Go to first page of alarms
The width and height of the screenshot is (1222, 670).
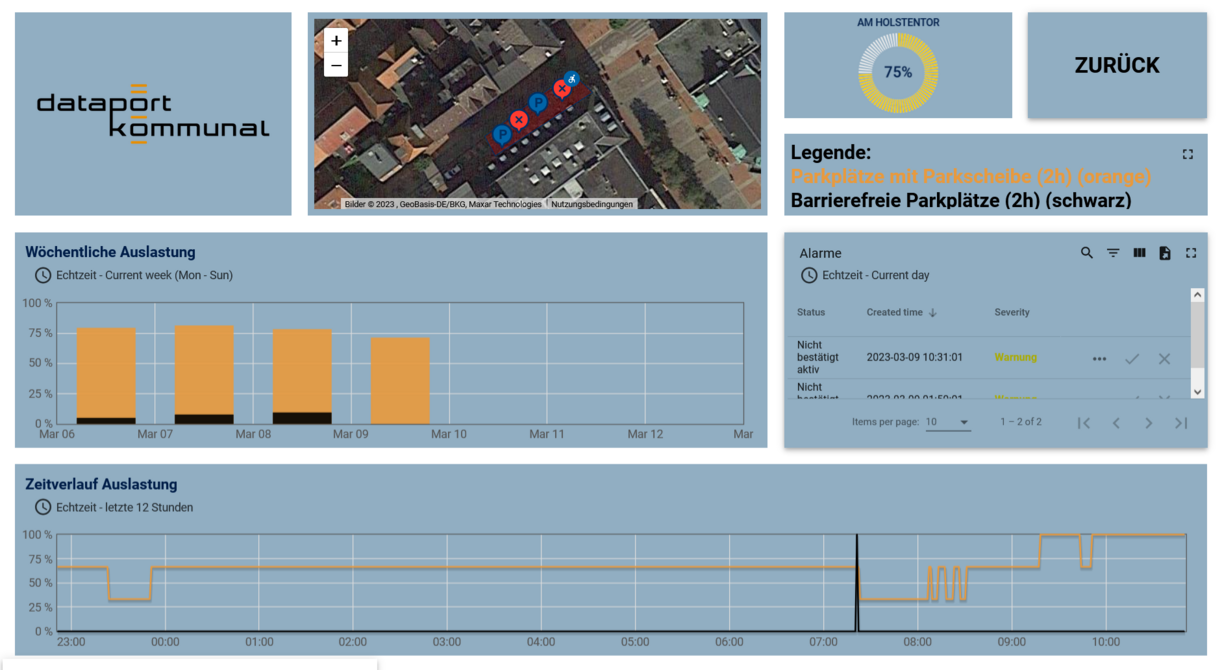[x=1084, y=423]
